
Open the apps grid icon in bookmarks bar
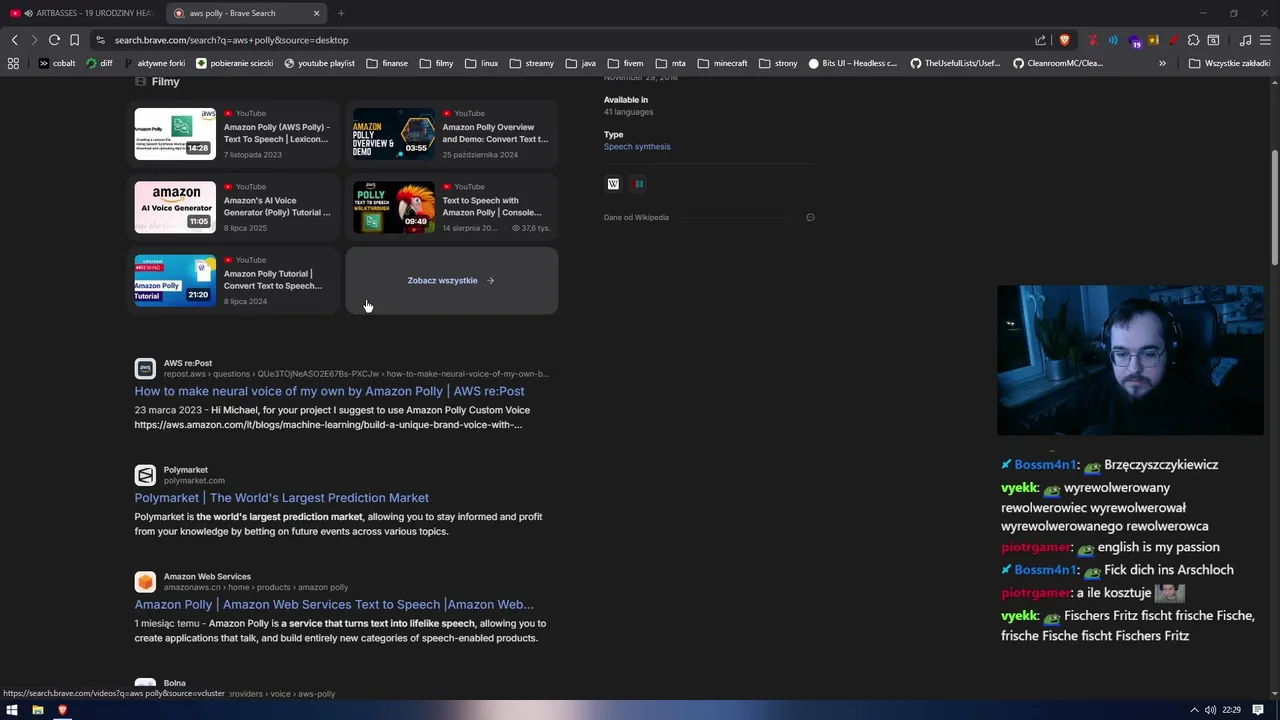[13, 63]
